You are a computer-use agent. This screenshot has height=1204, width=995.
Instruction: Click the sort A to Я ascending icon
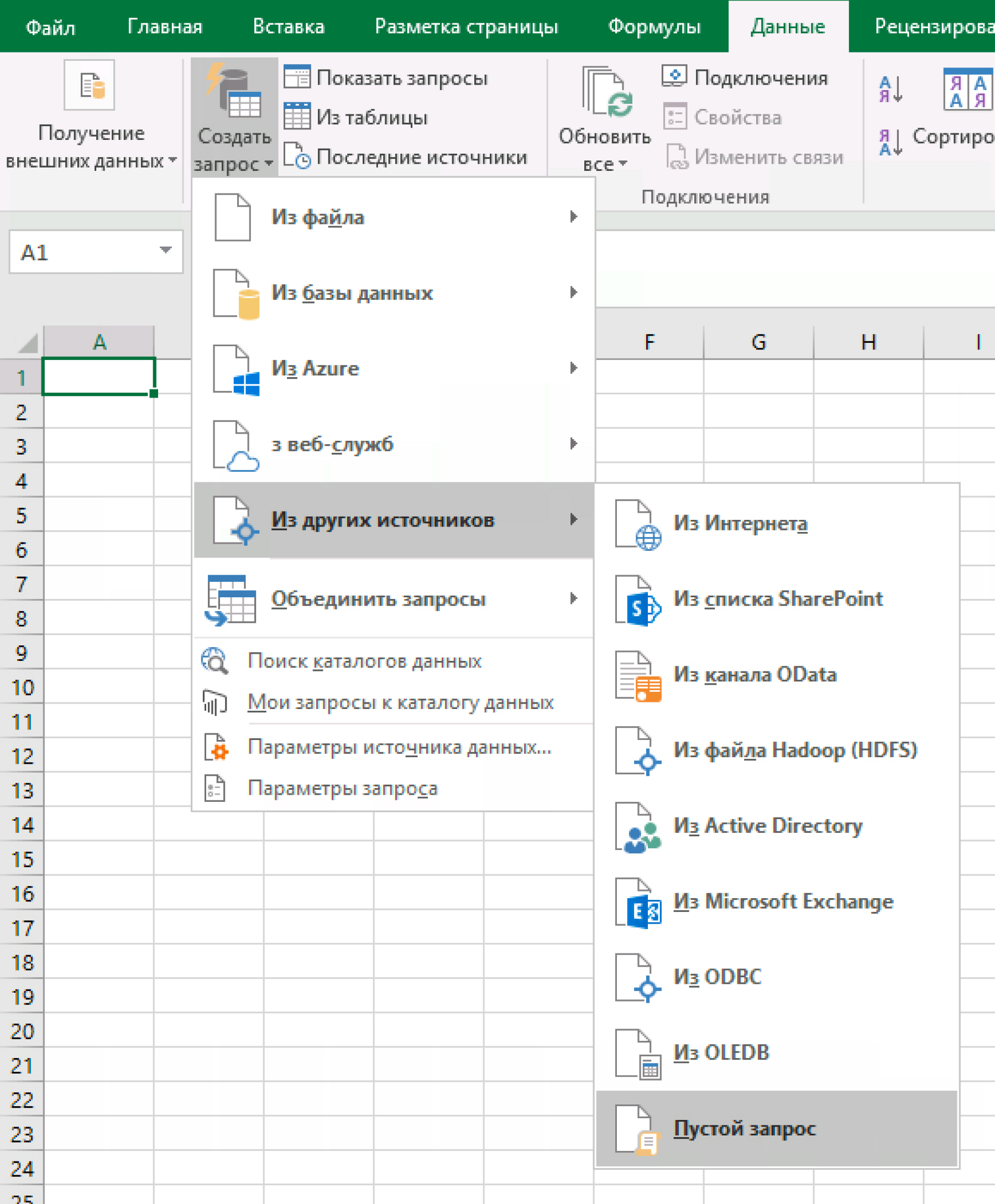(891, 90)
